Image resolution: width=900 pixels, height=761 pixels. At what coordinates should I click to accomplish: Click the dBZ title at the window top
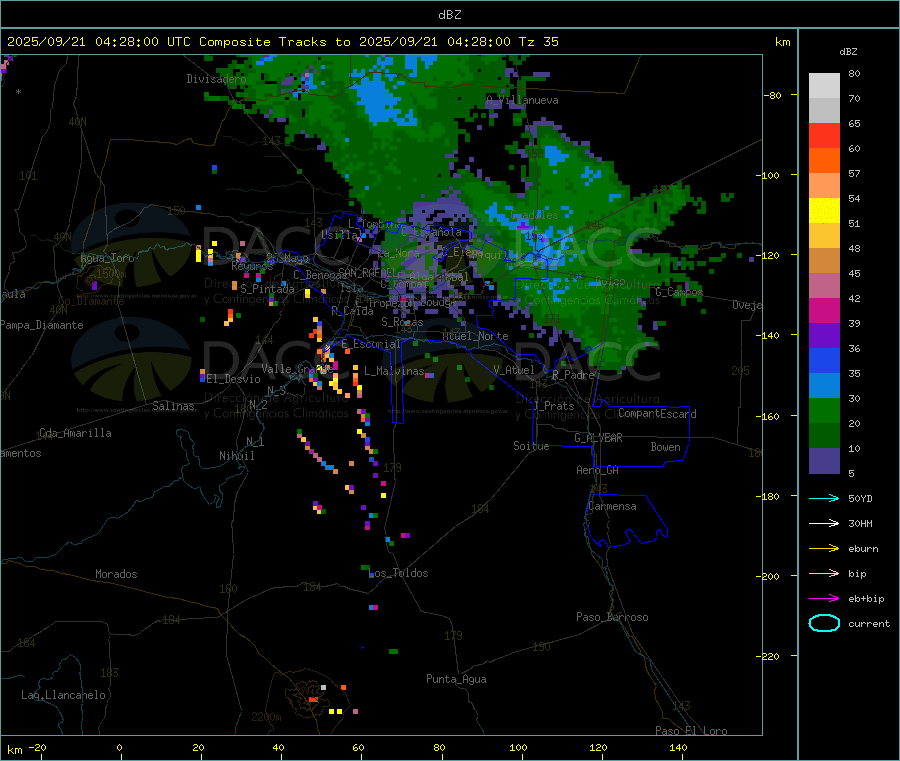449,15
